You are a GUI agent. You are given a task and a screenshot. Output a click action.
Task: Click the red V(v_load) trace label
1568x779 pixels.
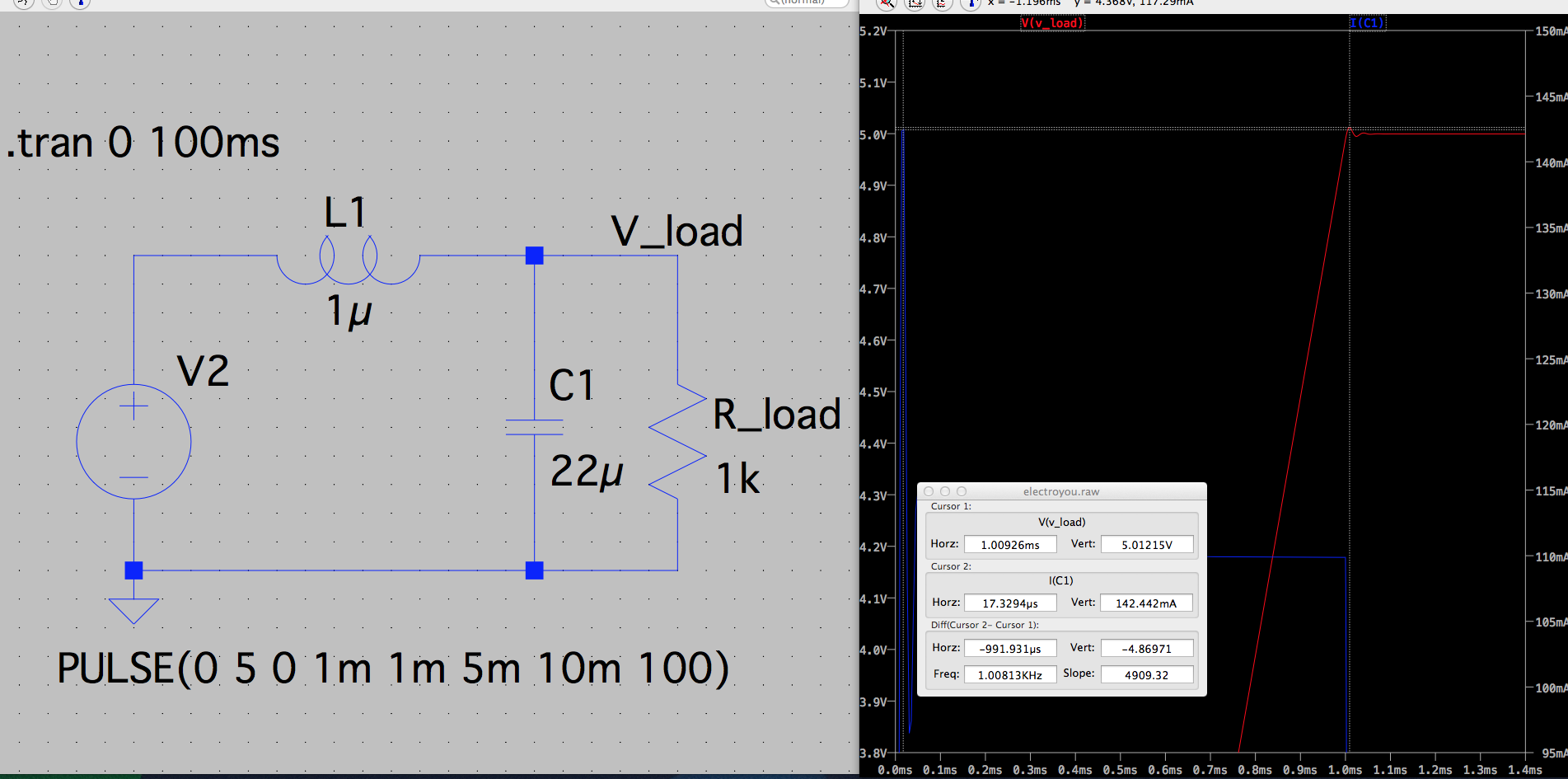click(1052, 23)
